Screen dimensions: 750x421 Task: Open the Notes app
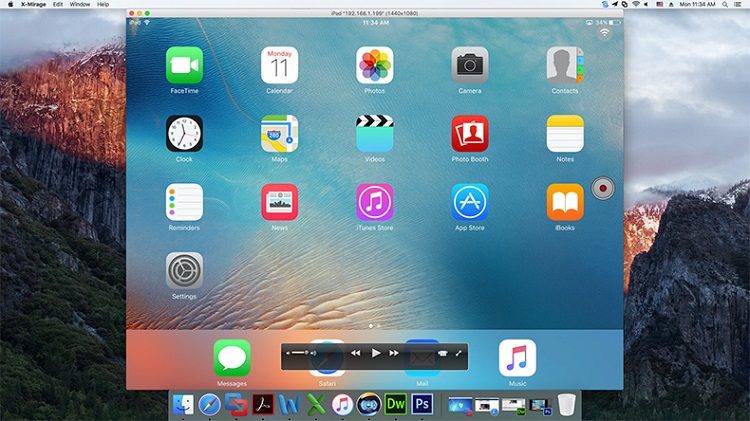[565, 133]
